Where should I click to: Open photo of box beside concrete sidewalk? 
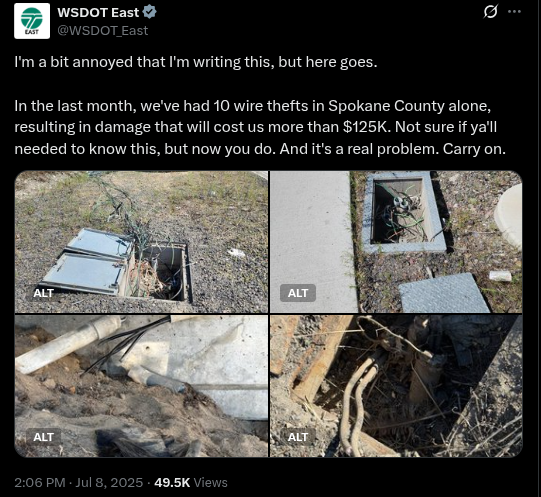tap(396, 242)
